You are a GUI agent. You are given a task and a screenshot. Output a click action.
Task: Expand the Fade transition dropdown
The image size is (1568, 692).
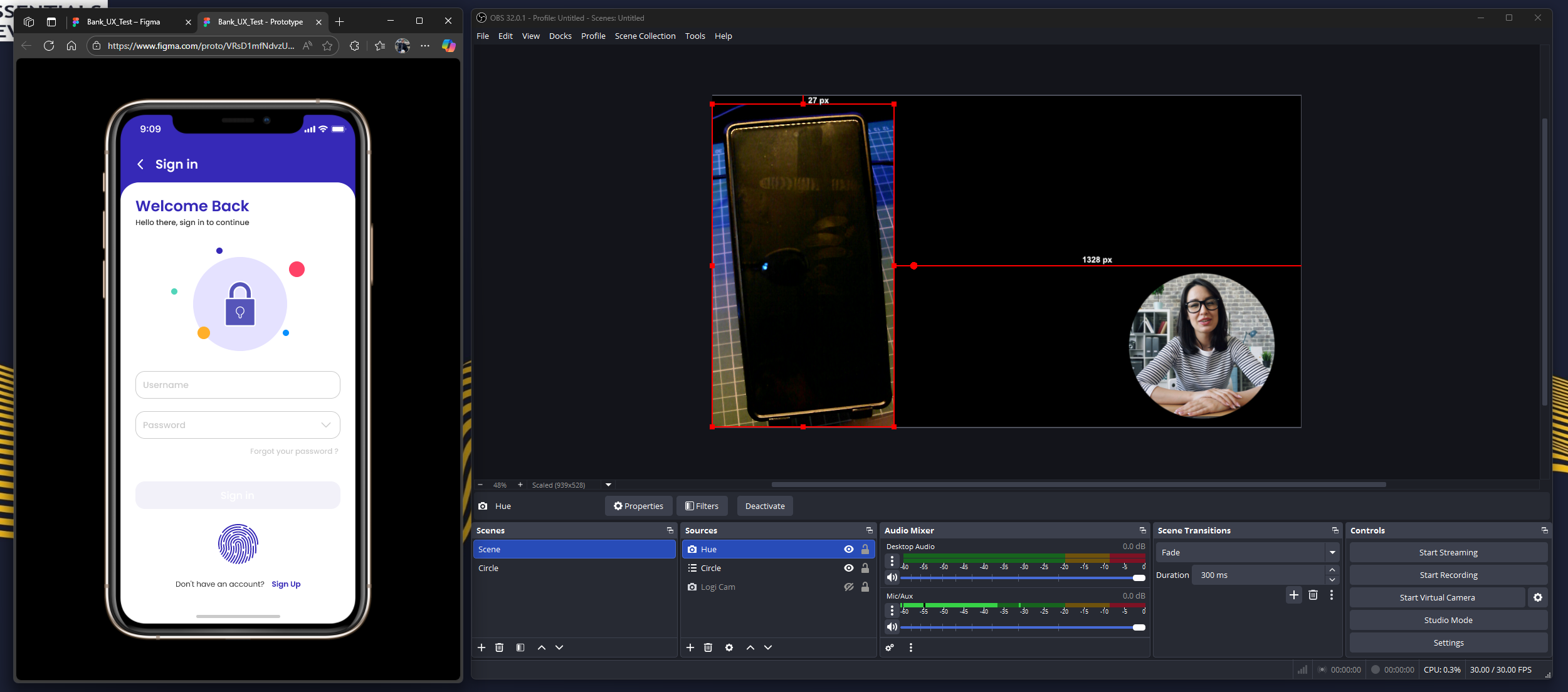pyautogui.click(x=1332, y=552)
